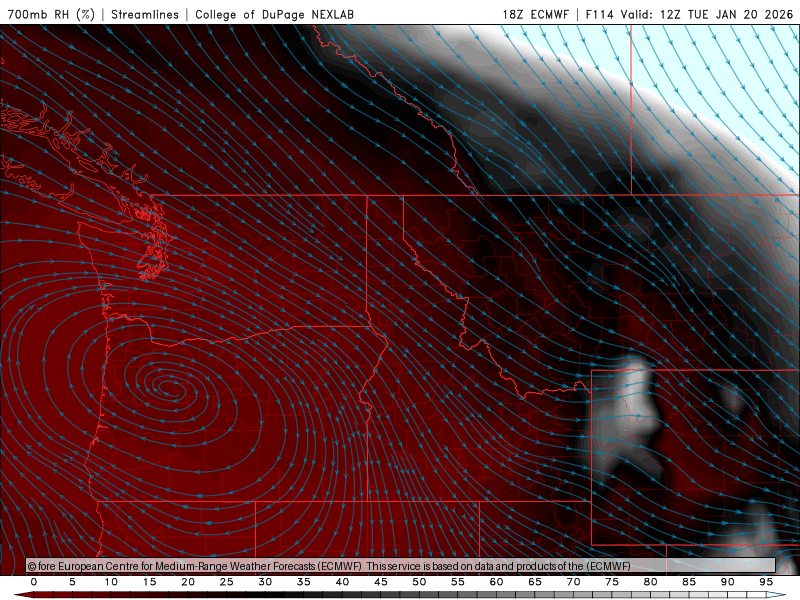The image size is (800, 600).
Task: Click the "70" value on the color scale
Action: coord(573,582)
